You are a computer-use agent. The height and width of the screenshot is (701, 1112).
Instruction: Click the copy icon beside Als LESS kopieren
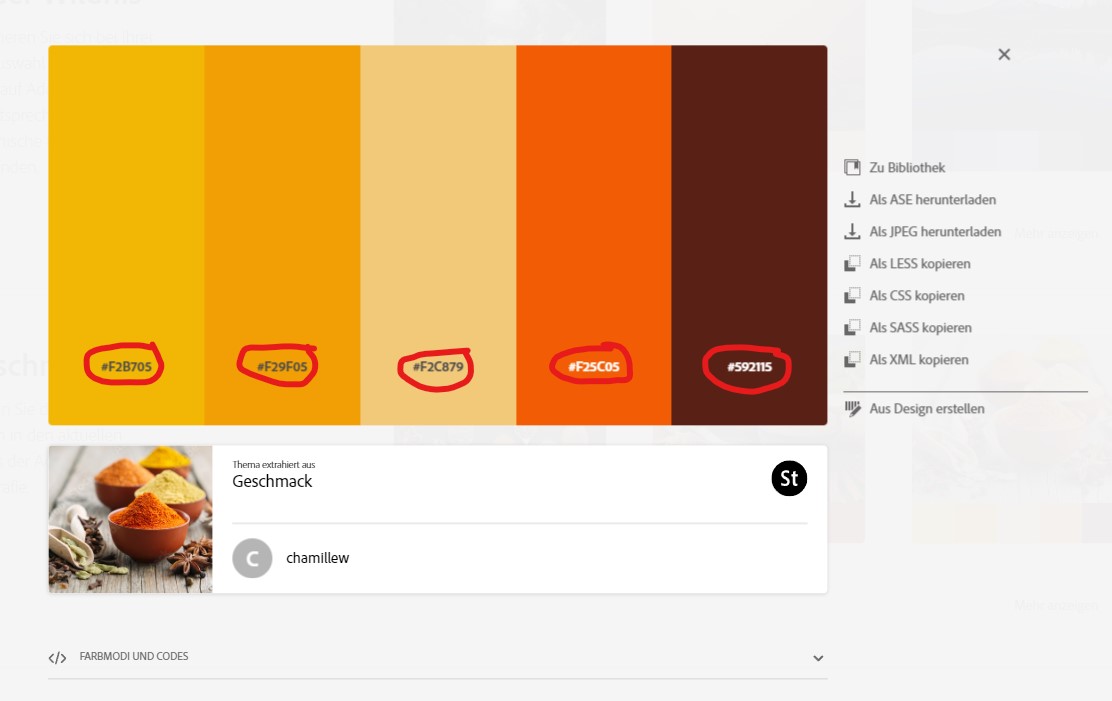pos(852,263)
